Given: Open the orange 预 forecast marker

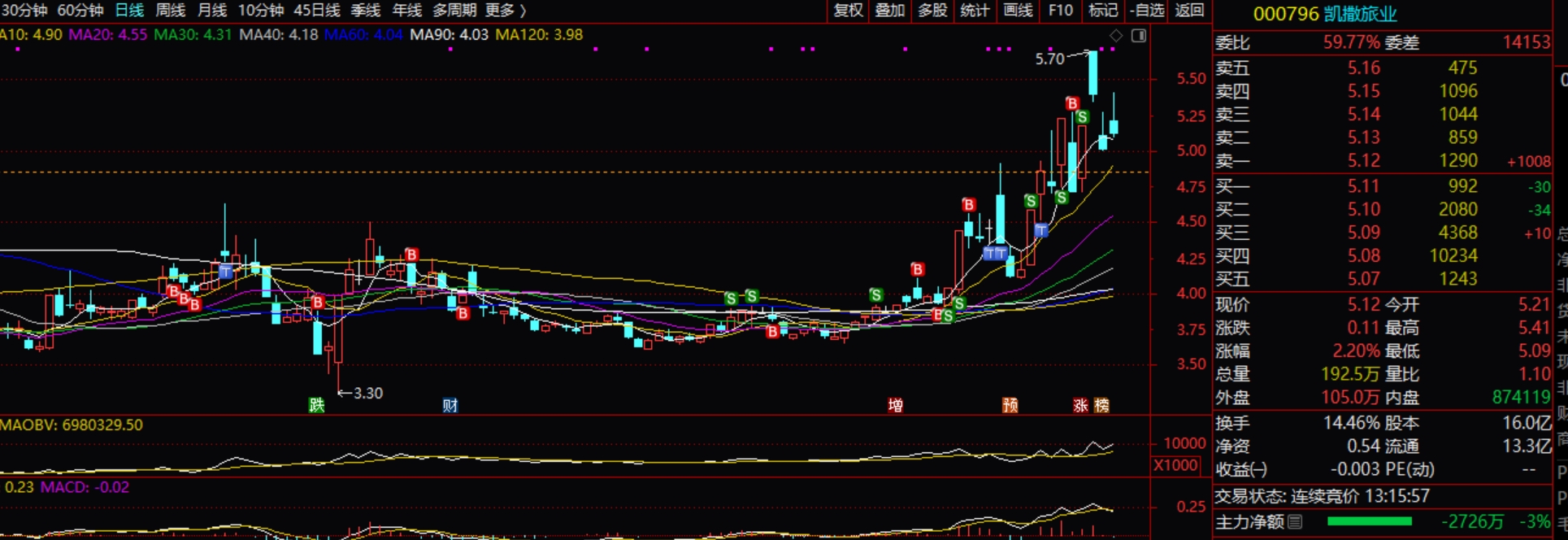Looking at the screenshot, I should 1010,405.
